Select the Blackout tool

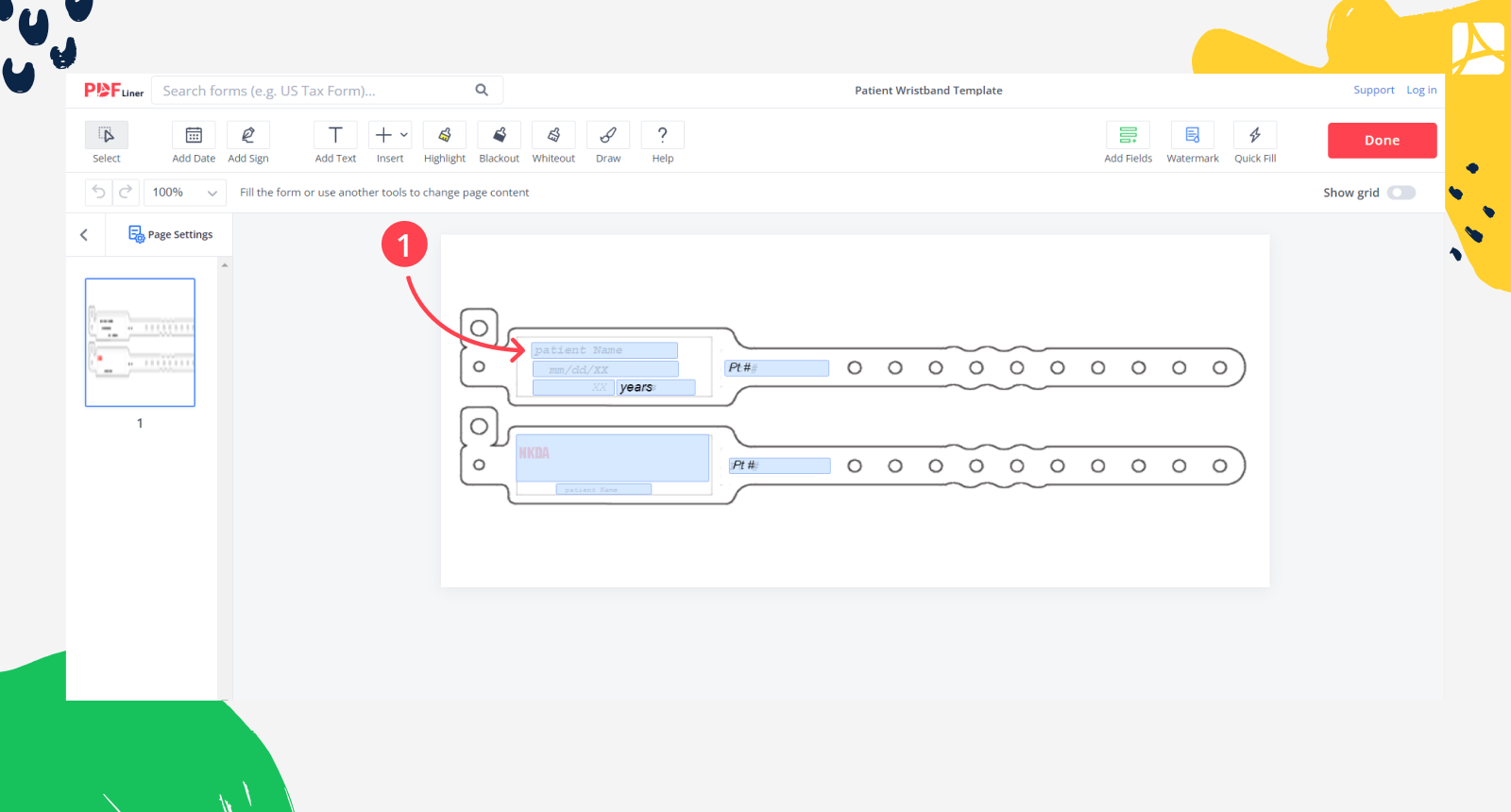click(x=499, y=136)
